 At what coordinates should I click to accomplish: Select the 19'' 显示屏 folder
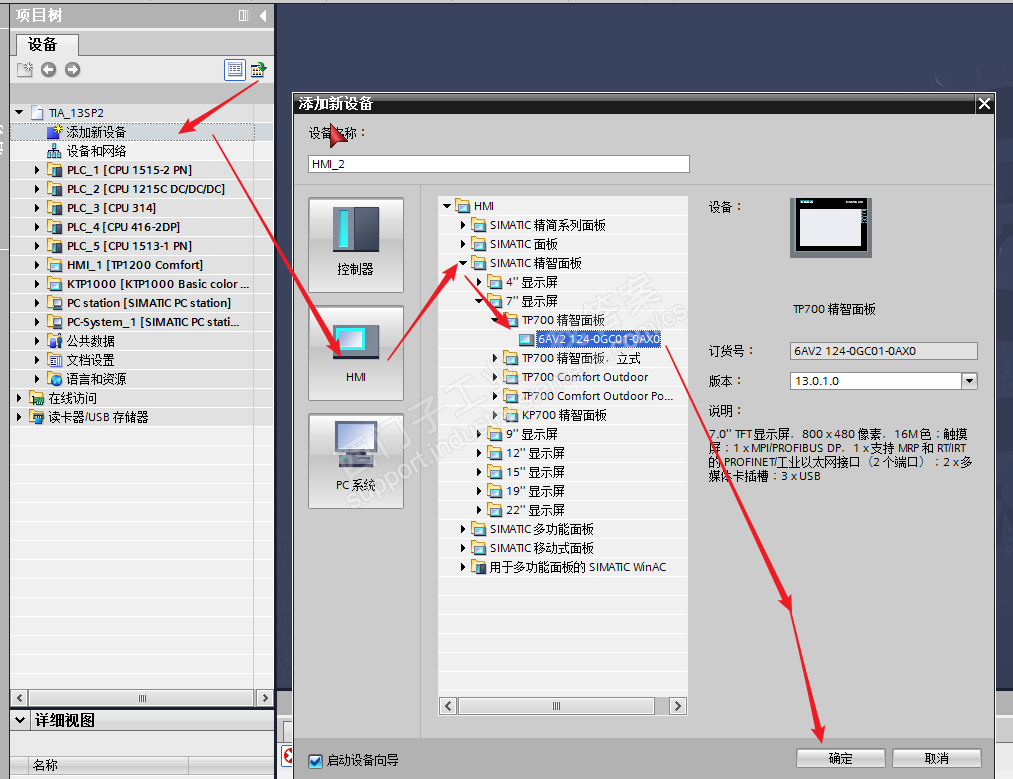point(535,491)
